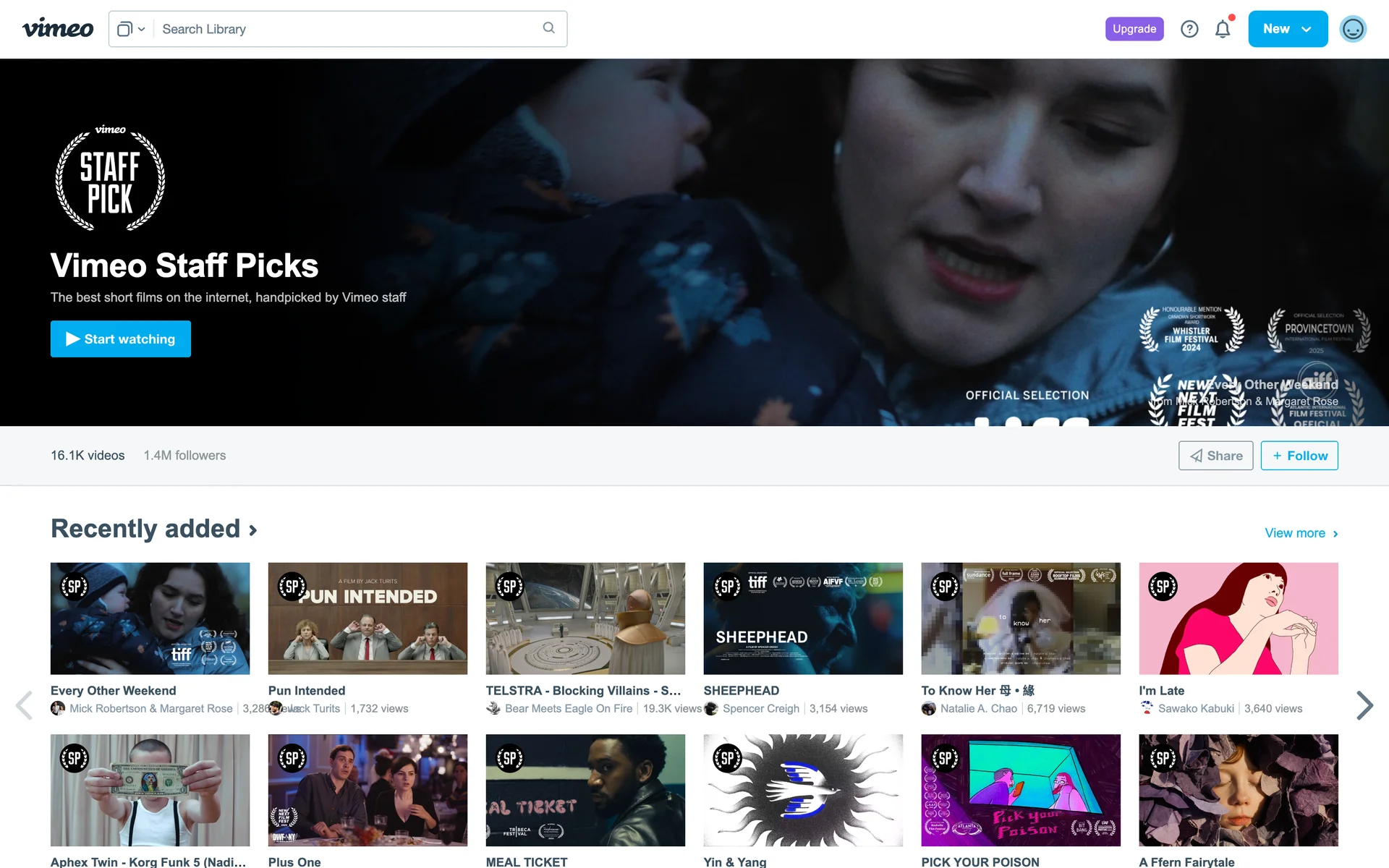Follow the Vimeo Staff Picks channel
Image resolution: width=1389 pixels, height=868 pixels.
pyautogui.click(x=1299, y=456)
